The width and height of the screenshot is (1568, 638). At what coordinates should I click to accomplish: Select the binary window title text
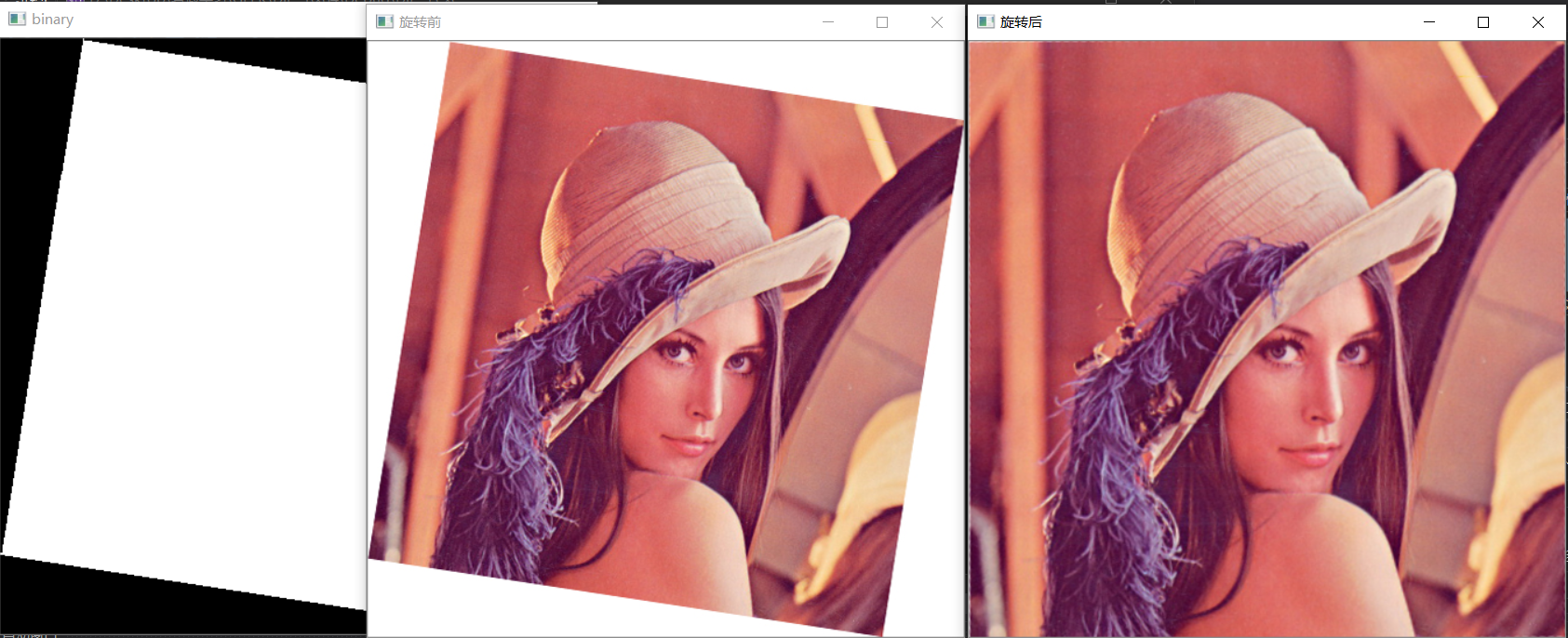coord(52,20)
